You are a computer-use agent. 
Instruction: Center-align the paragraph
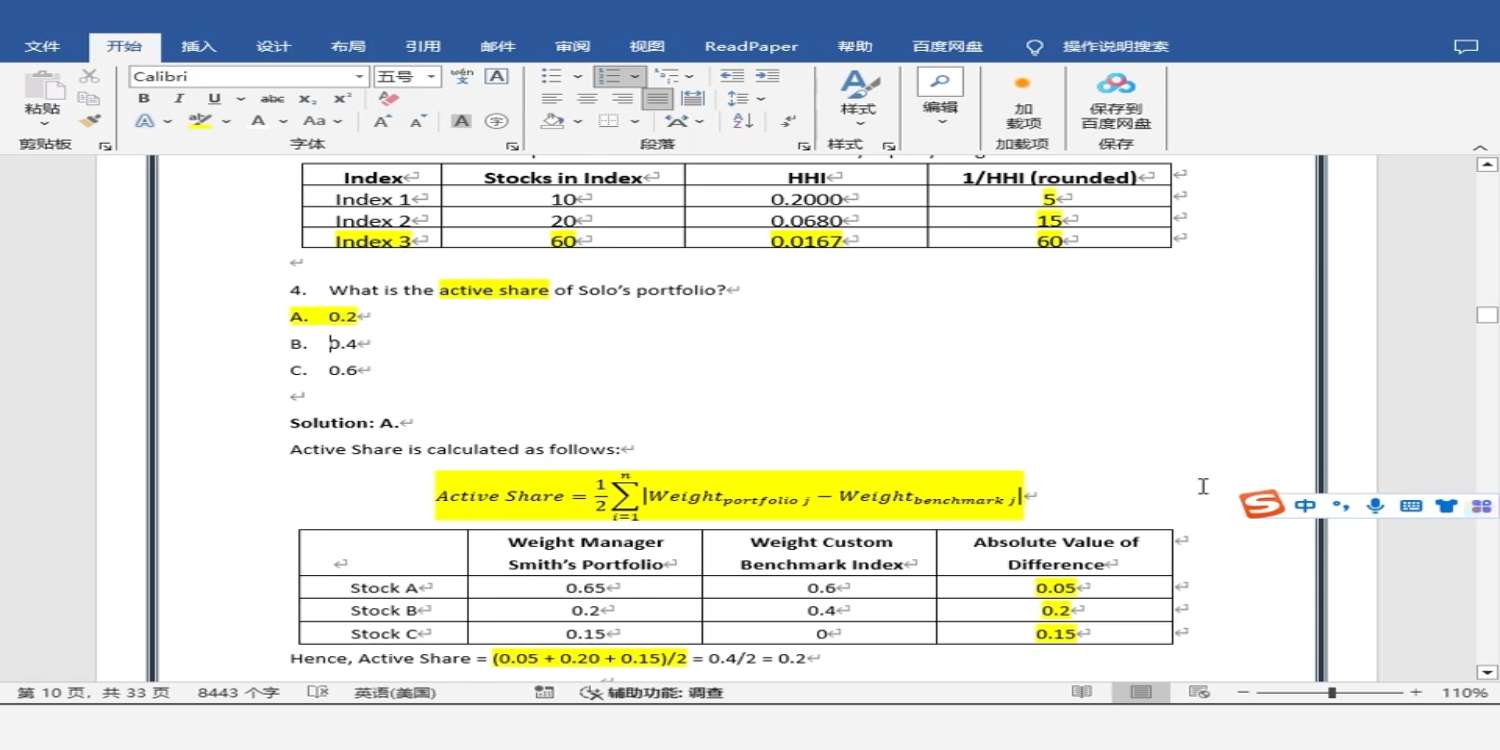point(587,98)
